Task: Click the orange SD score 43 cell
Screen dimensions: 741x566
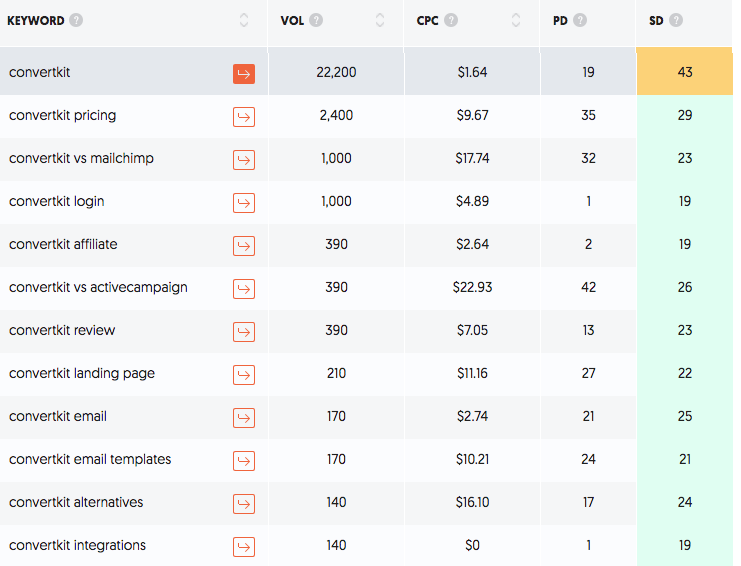Action: tap(684, 73)
